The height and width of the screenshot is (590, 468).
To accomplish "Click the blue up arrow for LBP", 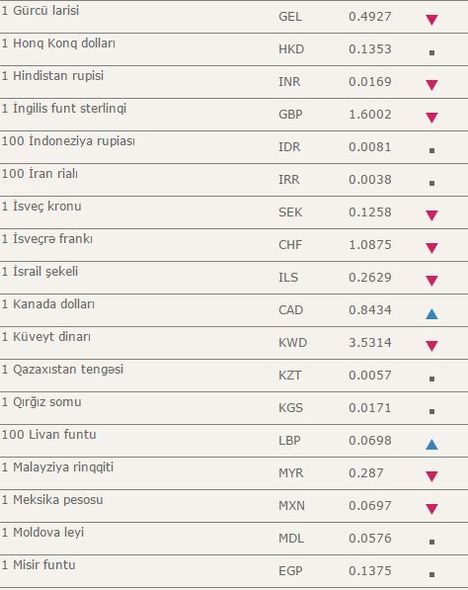I will coord(432,444).
